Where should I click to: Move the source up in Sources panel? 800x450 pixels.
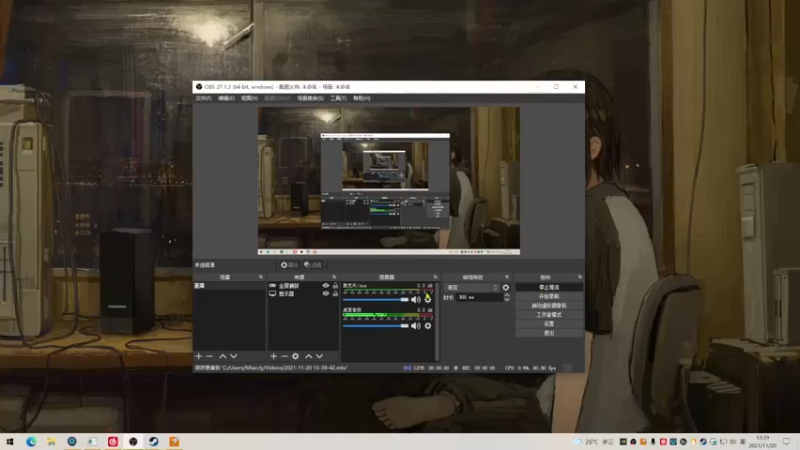coord(309,356)
